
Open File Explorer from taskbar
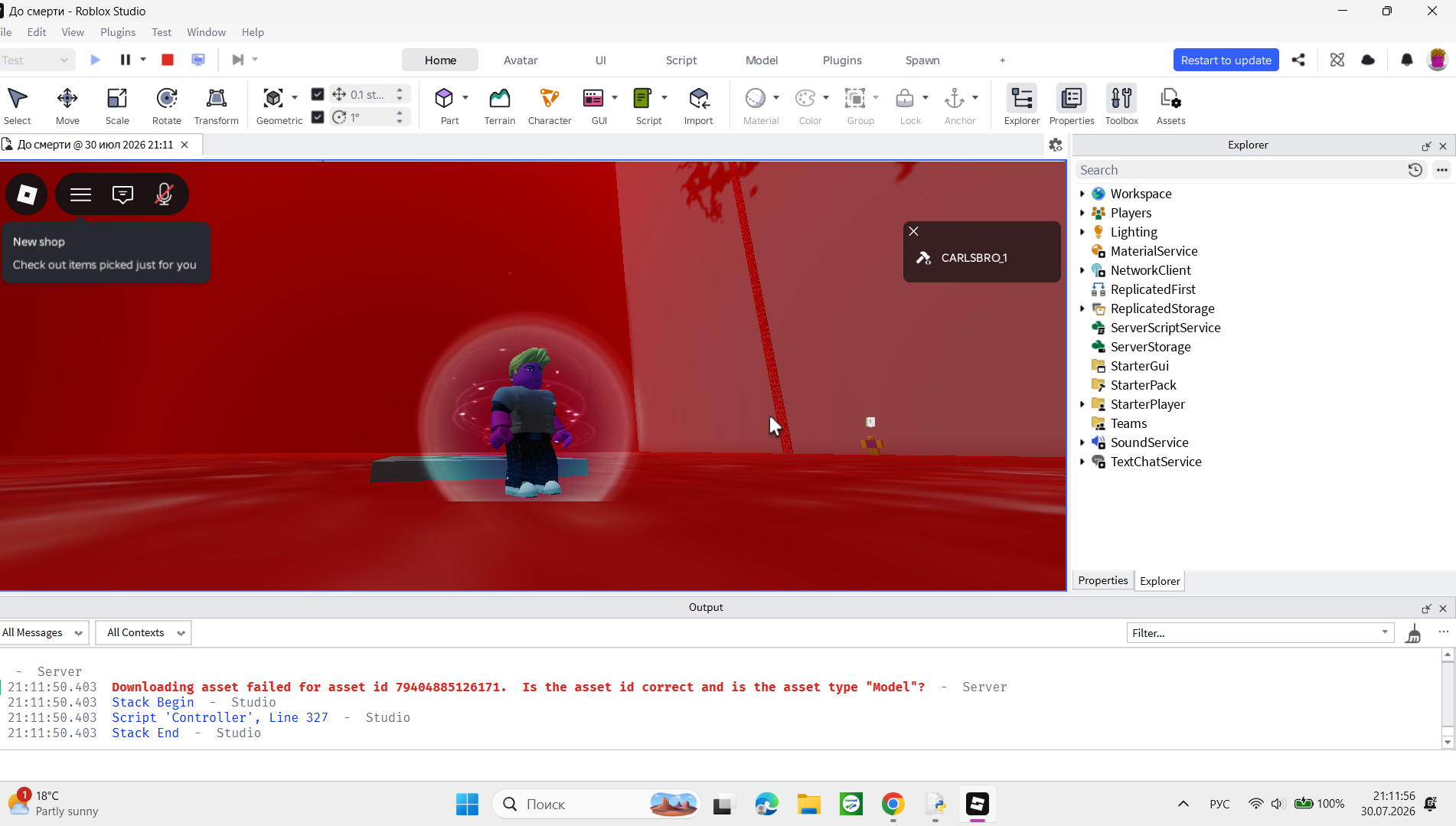(x=808, y=804)
